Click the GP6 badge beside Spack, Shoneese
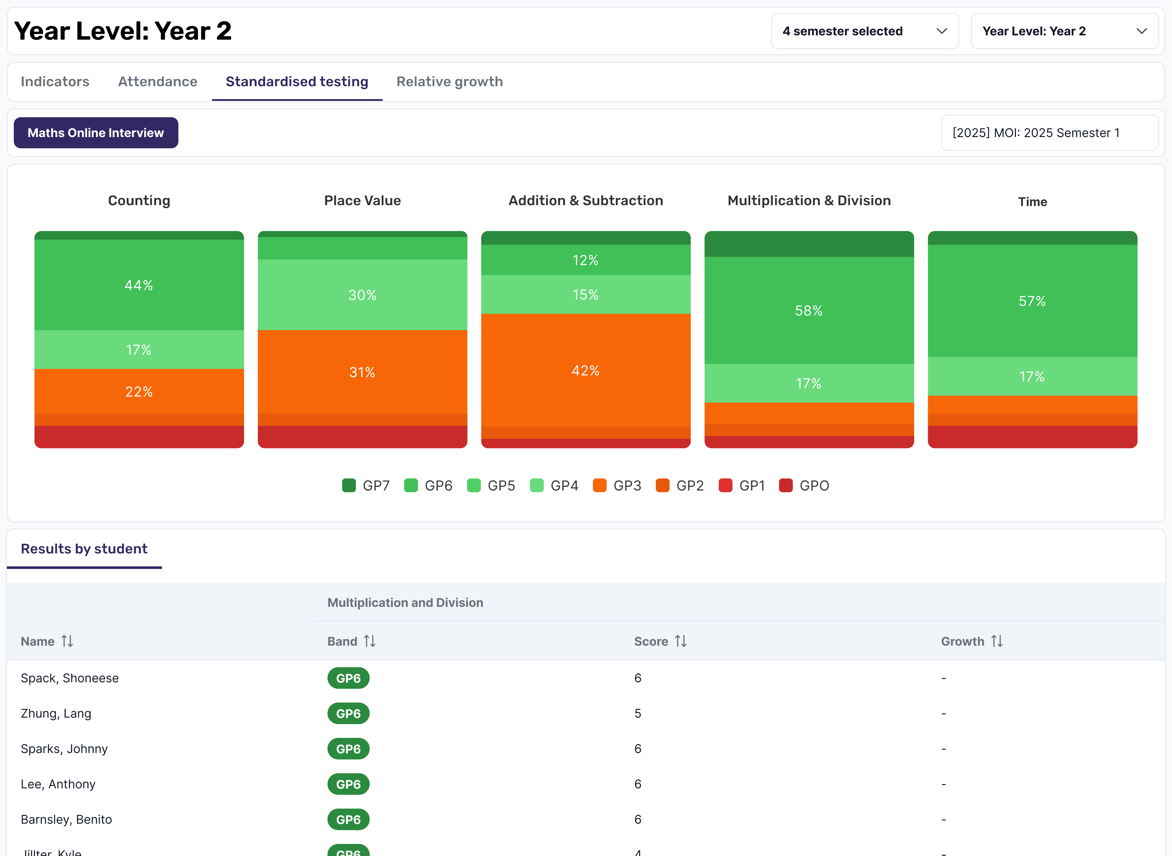The width and height of the screenshot is (1172, 856). pos(348,678)
